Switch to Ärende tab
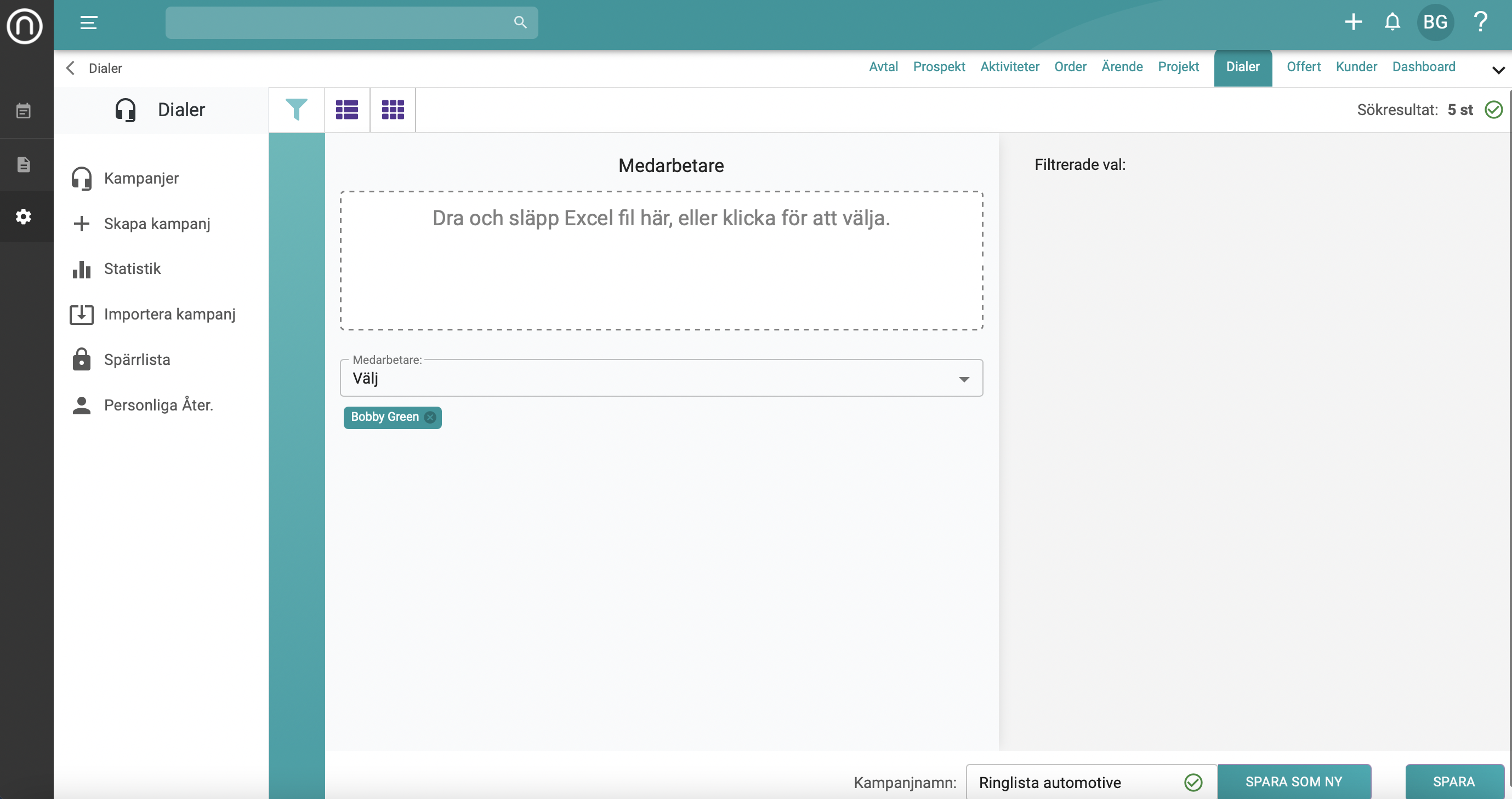Screen dimensions: 1512x799 coord(1122,67)
